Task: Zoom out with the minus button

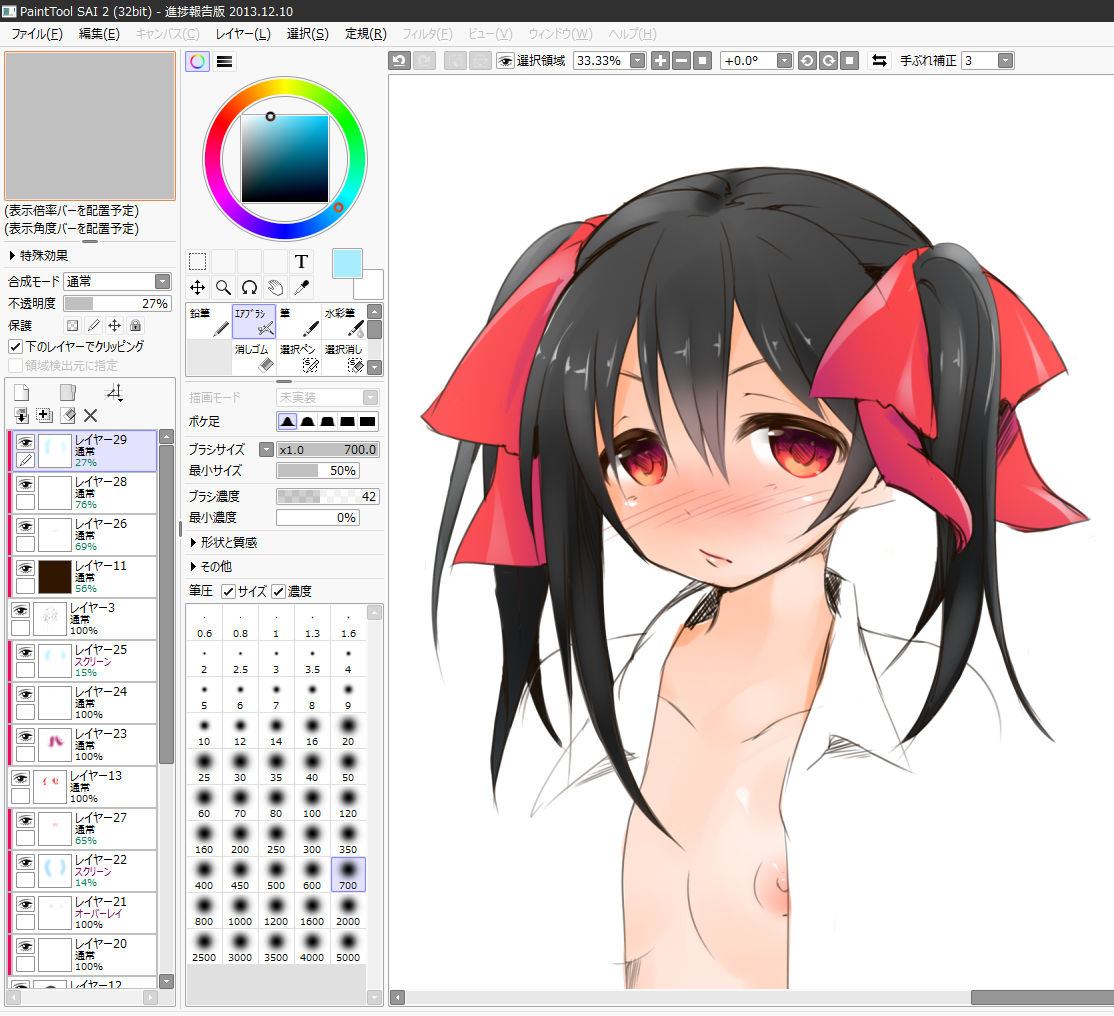Action: 681,60
